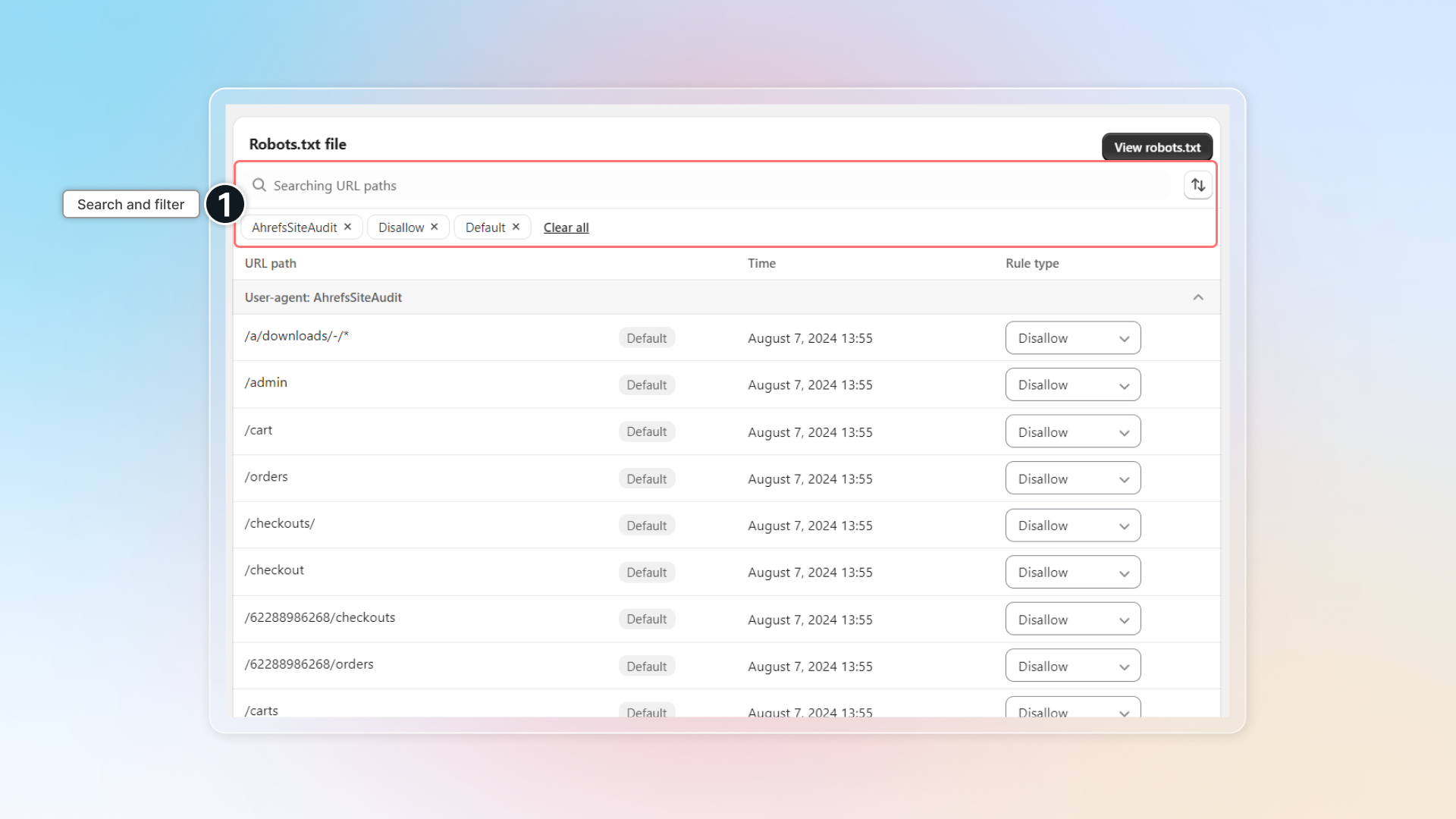Open rule type dropdown for /checkouts/
This screenshot has width=1456, height=819.
pyautogui.click(x=1072, y=526)
